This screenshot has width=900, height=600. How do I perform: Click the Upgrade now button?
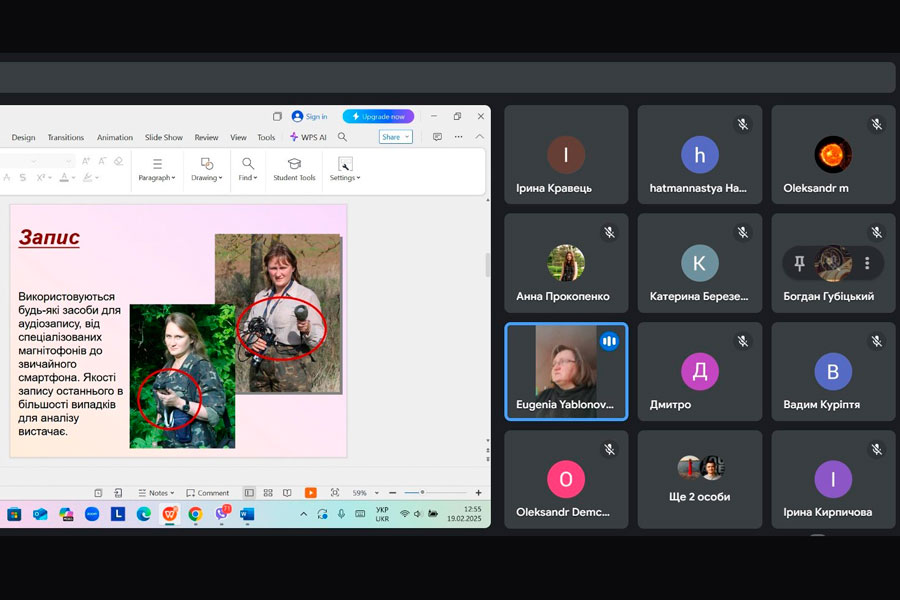(378, 116)
